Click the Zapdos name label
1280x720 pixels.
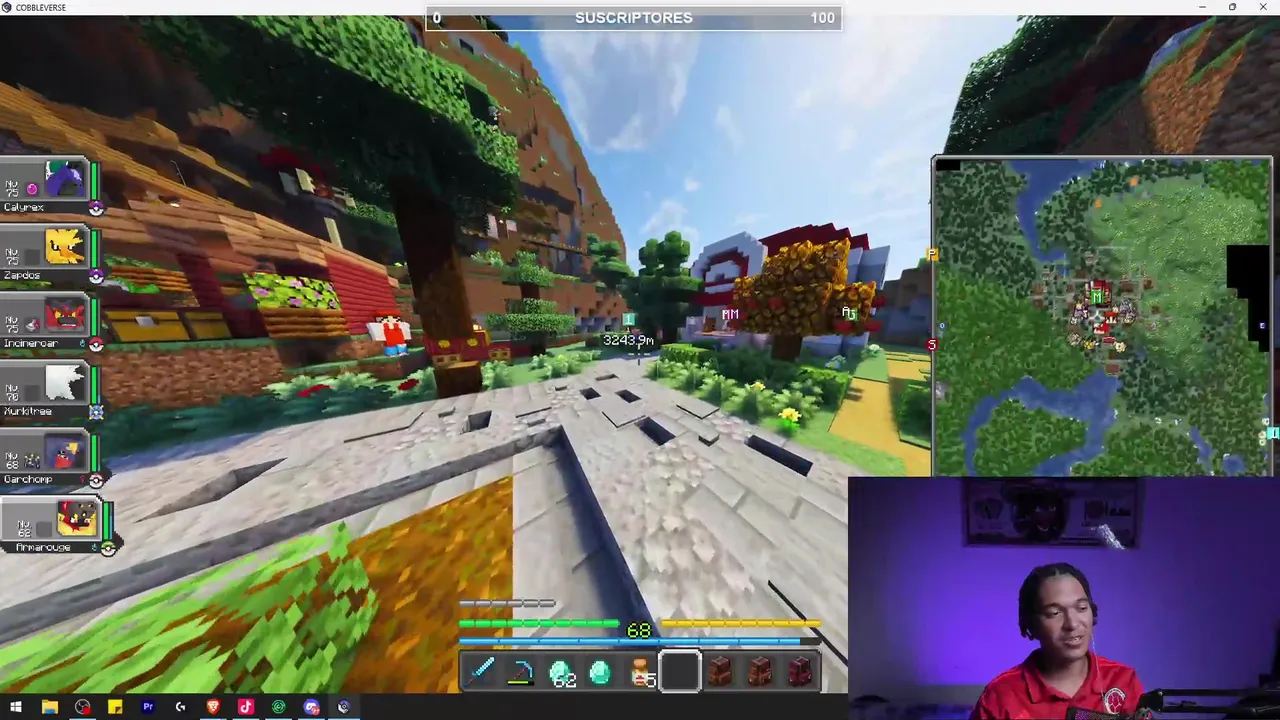pos(22,276)
